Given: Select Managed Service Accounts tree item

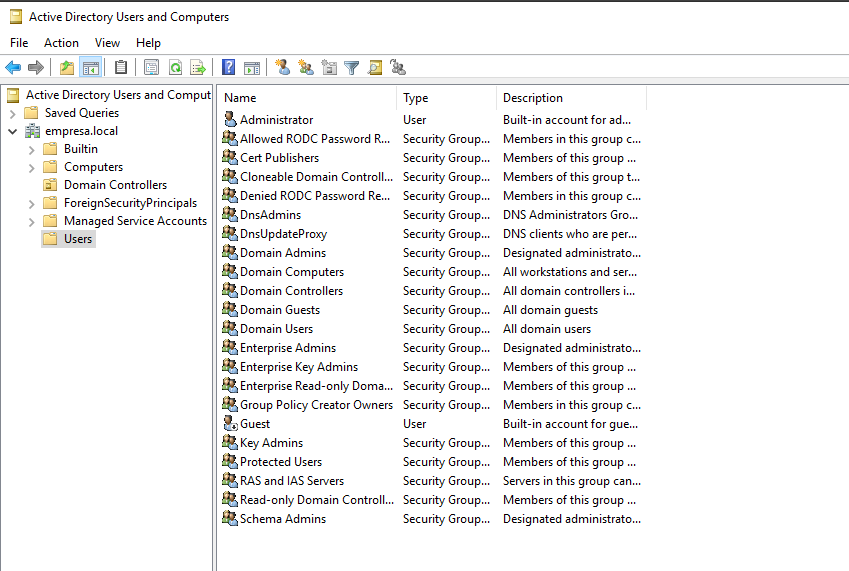Looking at the screenshot, I should [135, 221].
